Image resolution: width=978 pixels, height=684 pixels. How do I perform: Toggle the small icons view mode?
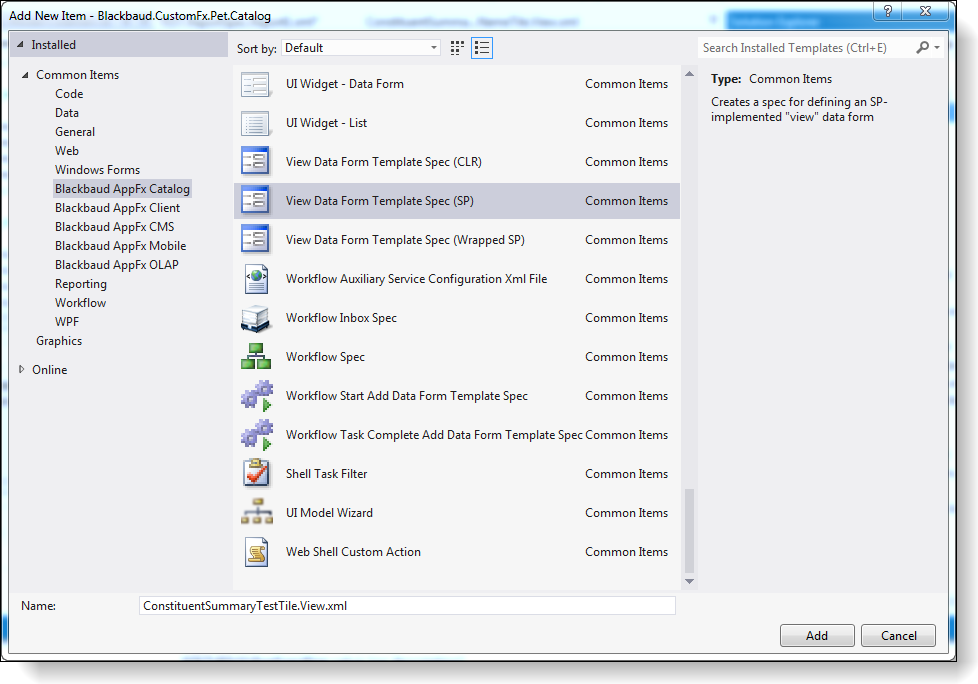click(x=481, y=47)
